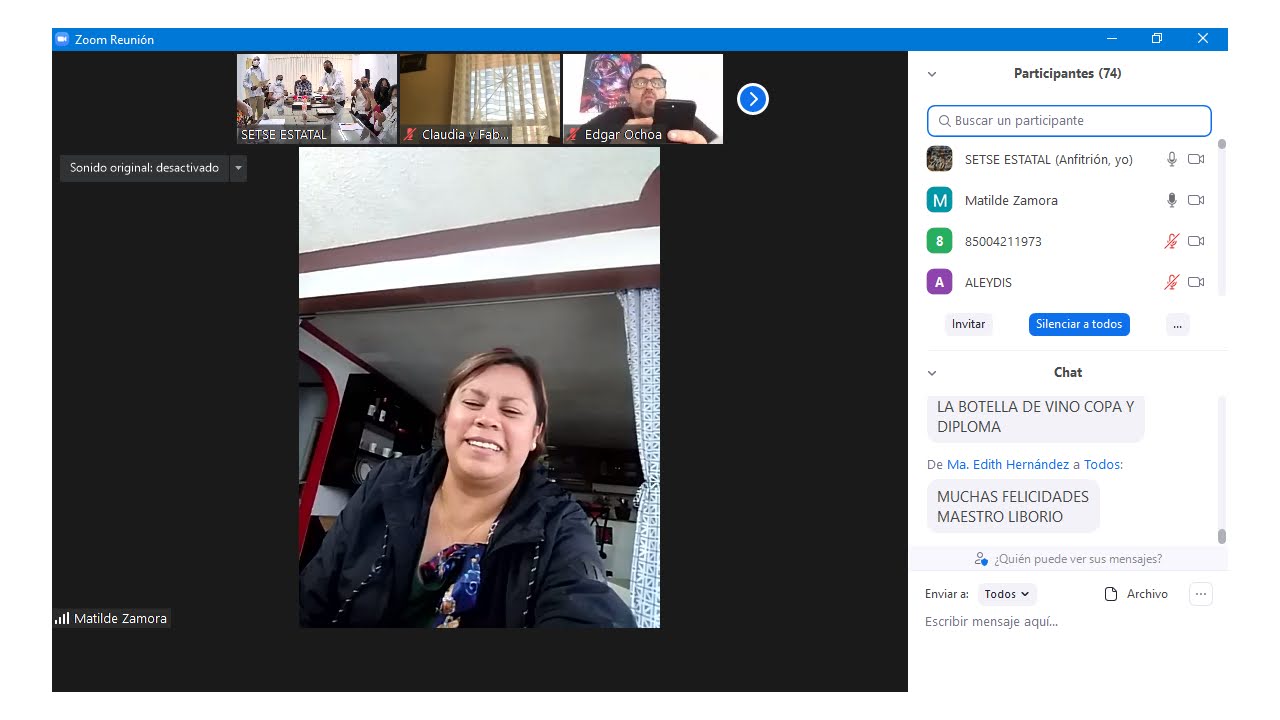Image resolution: width=1280 pixels, height=720 pixels.
Task: Click Ma. Edith Hernández sender name
Action: click(x=1008, y=464)
